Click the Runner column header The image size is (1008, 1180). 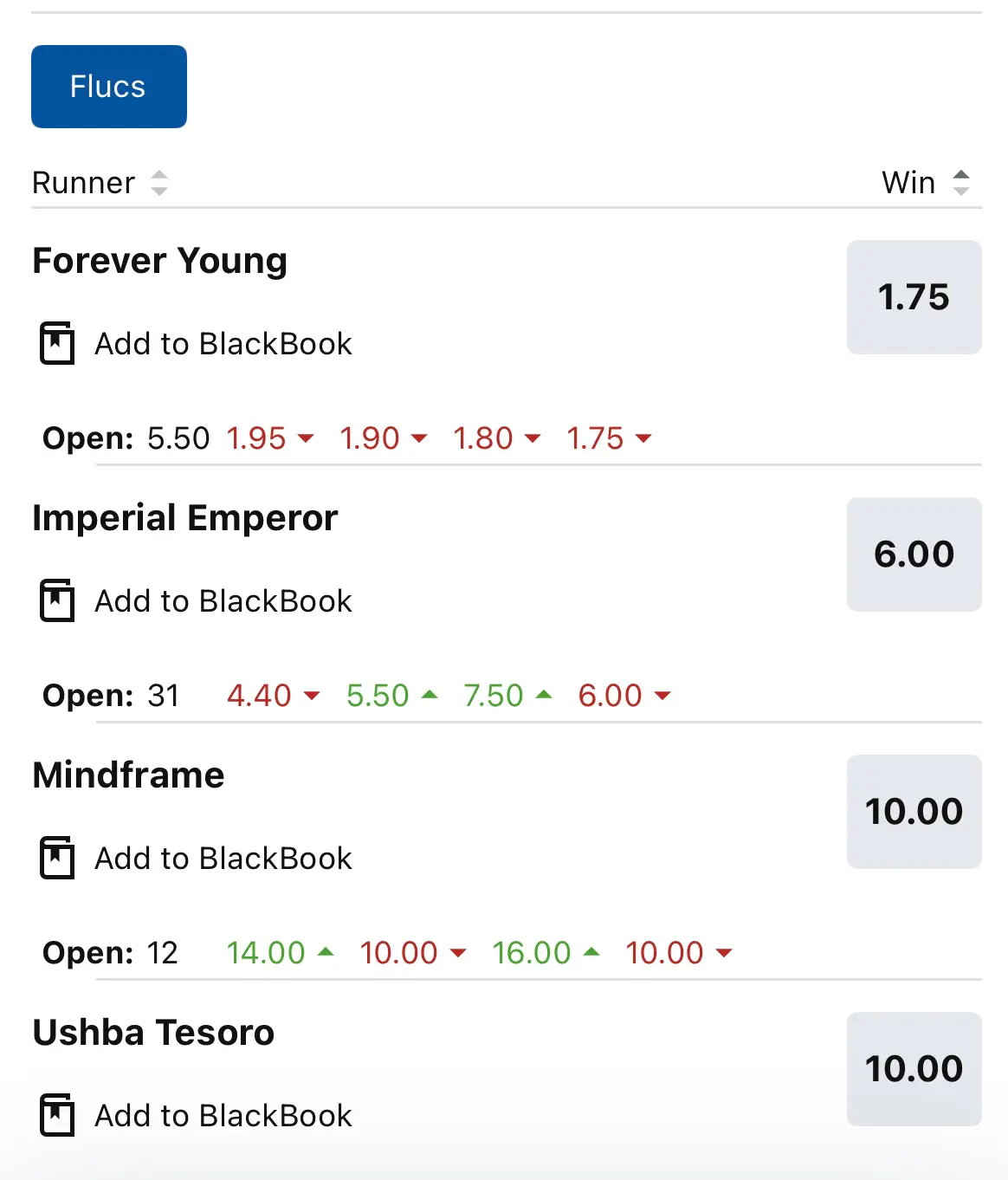tap(84, 183)
